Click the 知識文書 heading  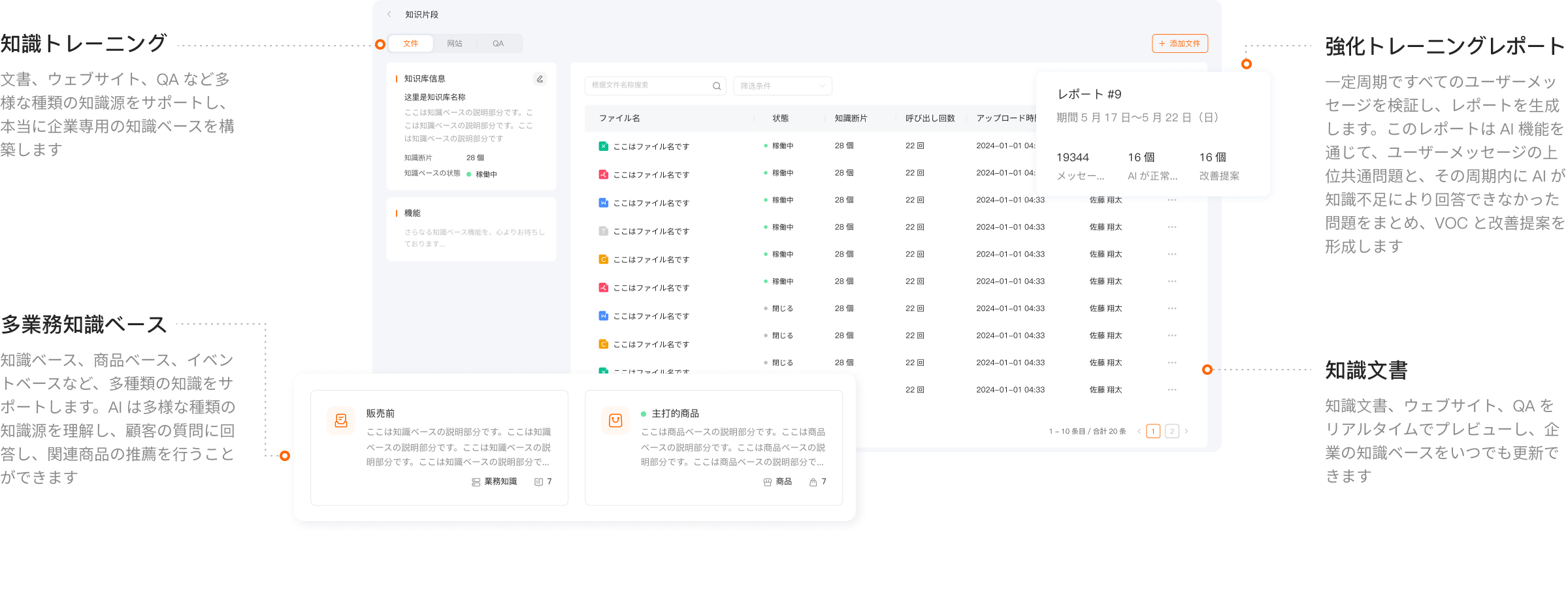[1366, 370]
